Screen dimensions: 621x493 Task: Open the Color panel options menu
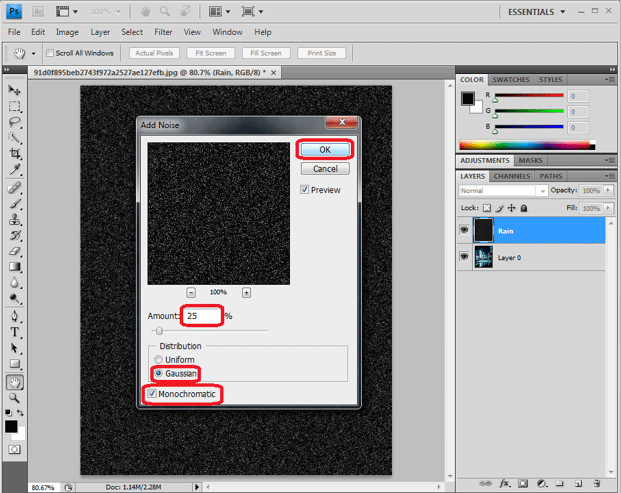click(610, 80)
